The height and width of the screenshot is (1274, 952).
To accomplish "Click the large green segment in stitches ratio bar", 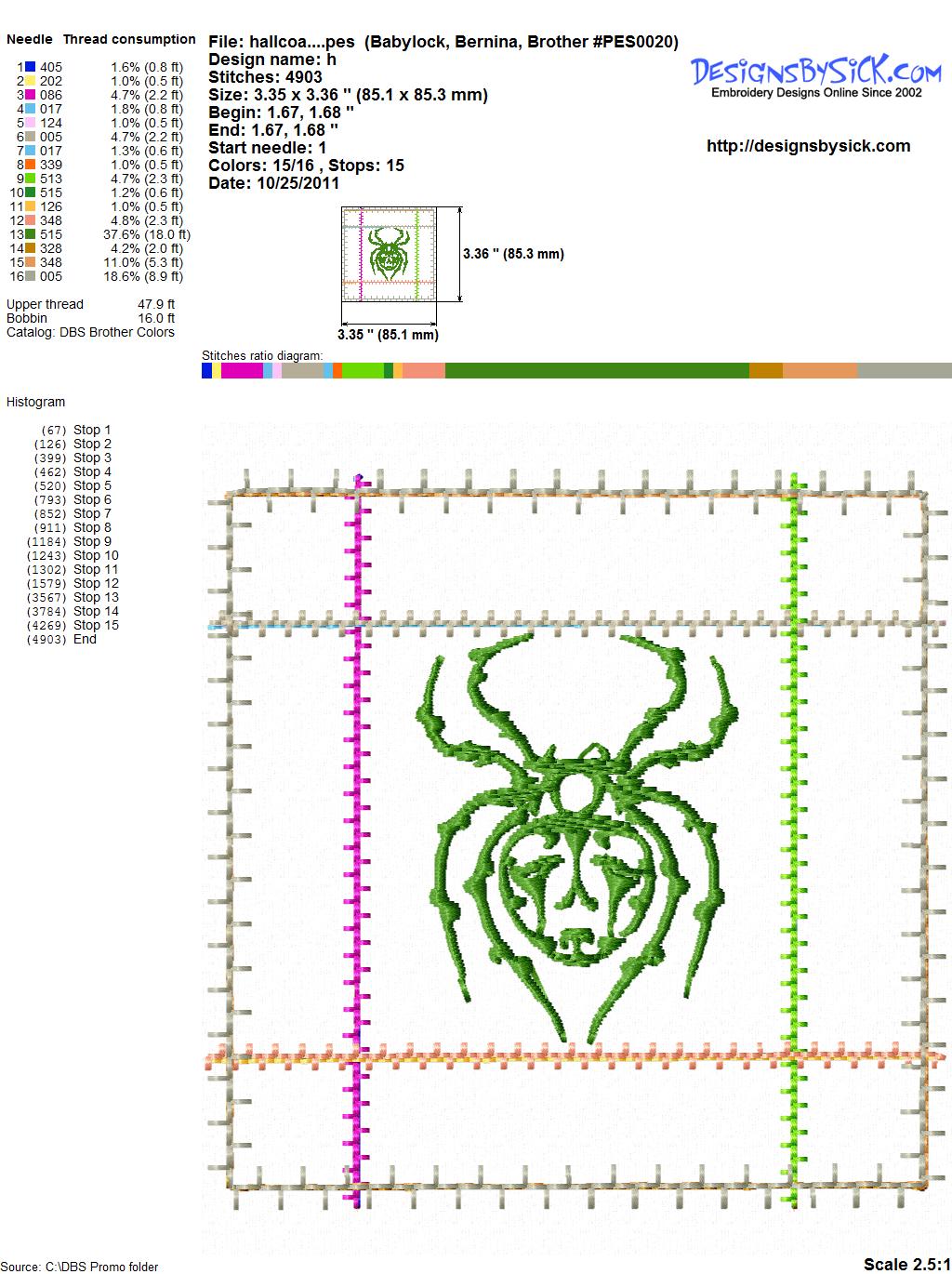I will pos(597,371).
